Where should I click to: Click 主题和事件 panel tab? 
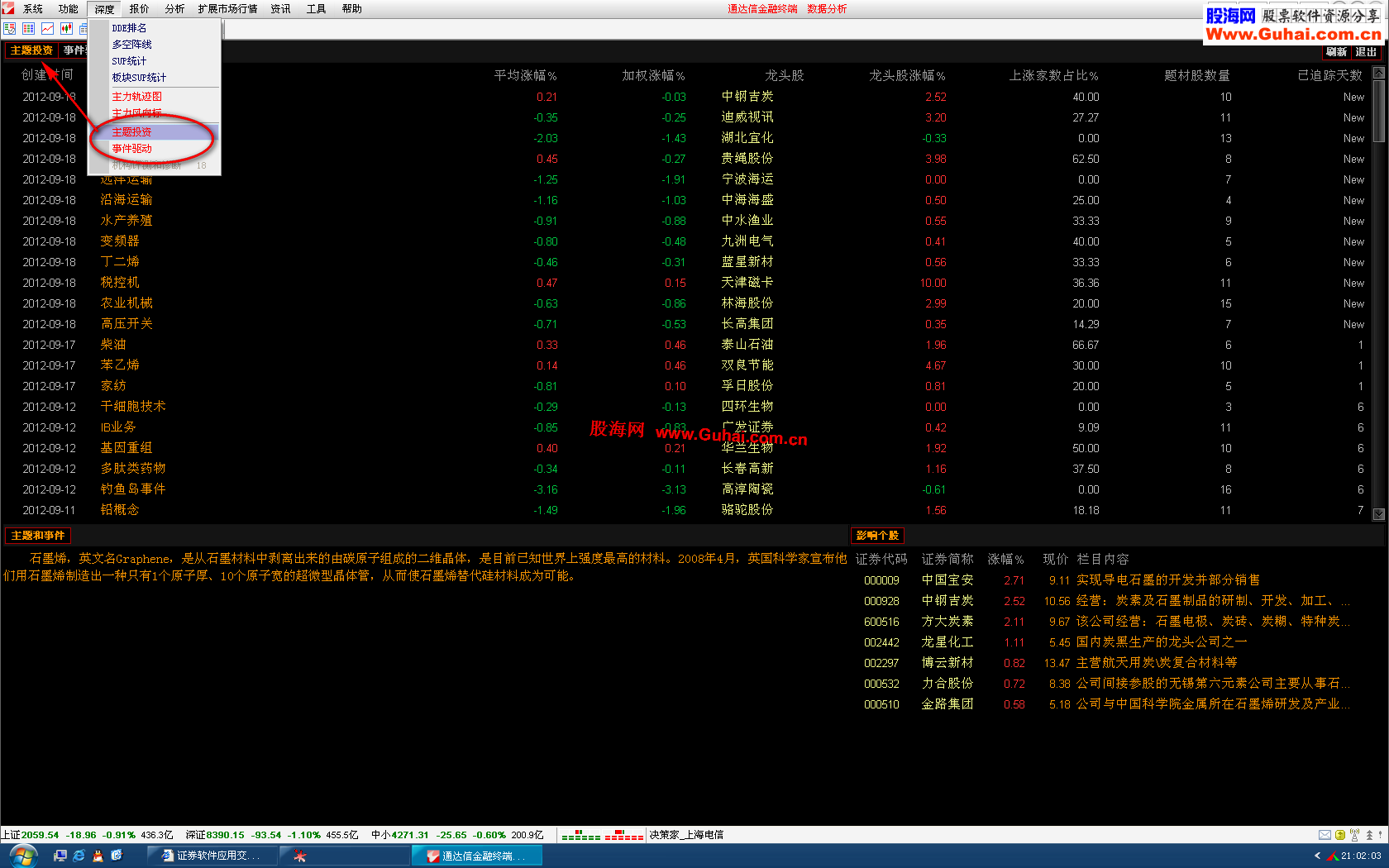37,536
